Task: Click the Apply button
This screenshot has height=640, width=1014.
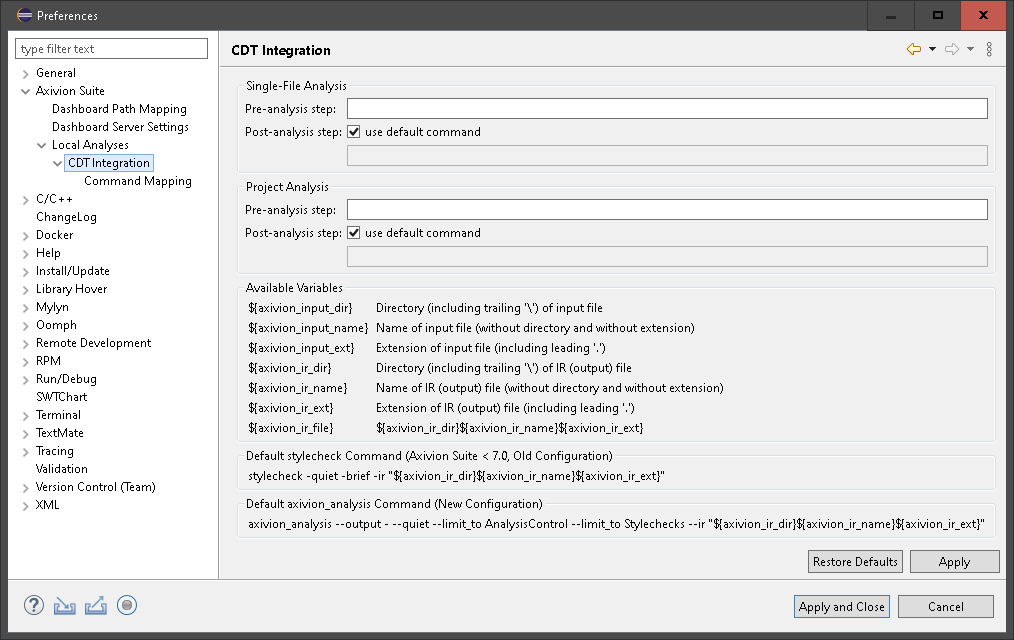Action: pos(955,562)
